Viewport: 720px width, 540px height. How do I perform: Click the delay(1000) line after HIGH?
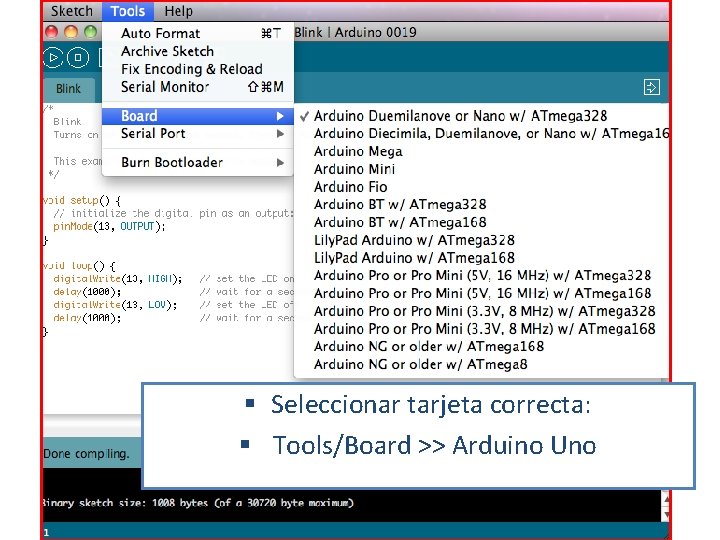(x=87, y=292)
